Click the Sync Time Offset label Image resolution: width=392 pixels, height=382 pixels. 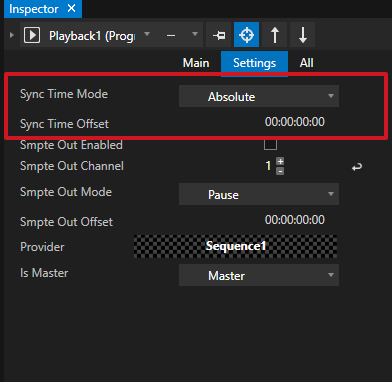coord(64,124)
